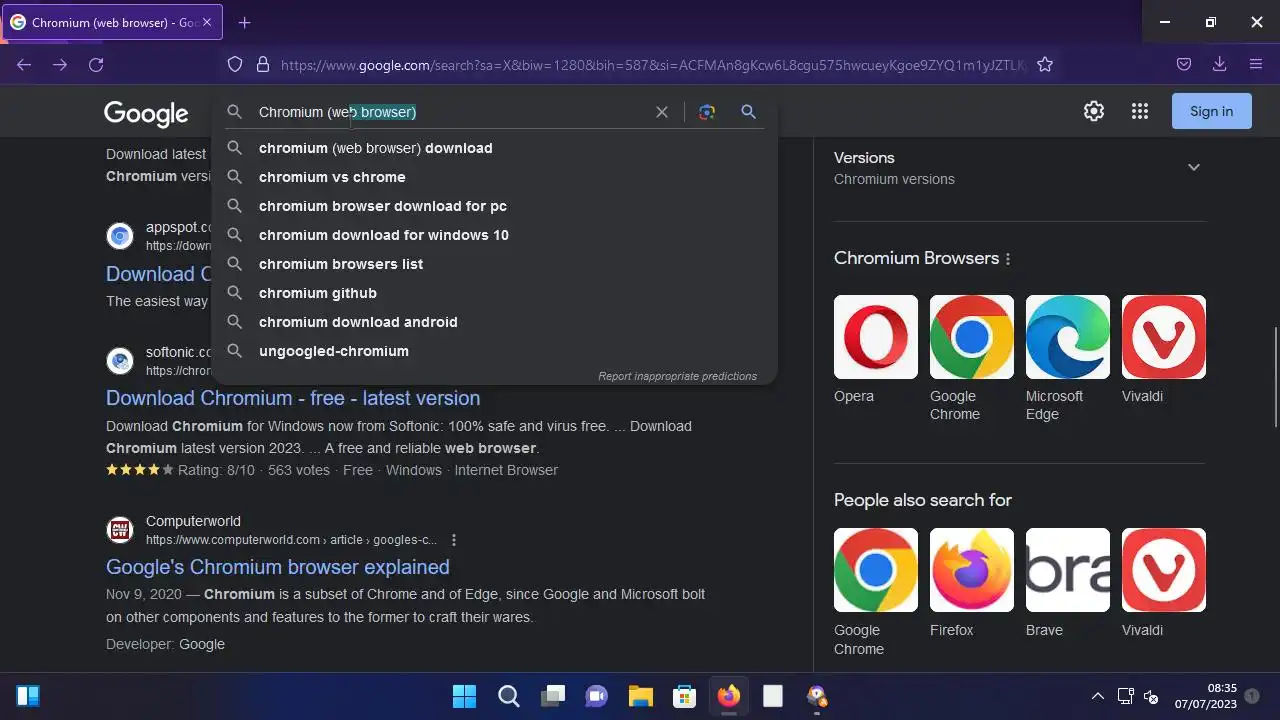Open Chromium Browsers more options dots
Viewport: 1280px width, 720px height.
(1008, 259)
